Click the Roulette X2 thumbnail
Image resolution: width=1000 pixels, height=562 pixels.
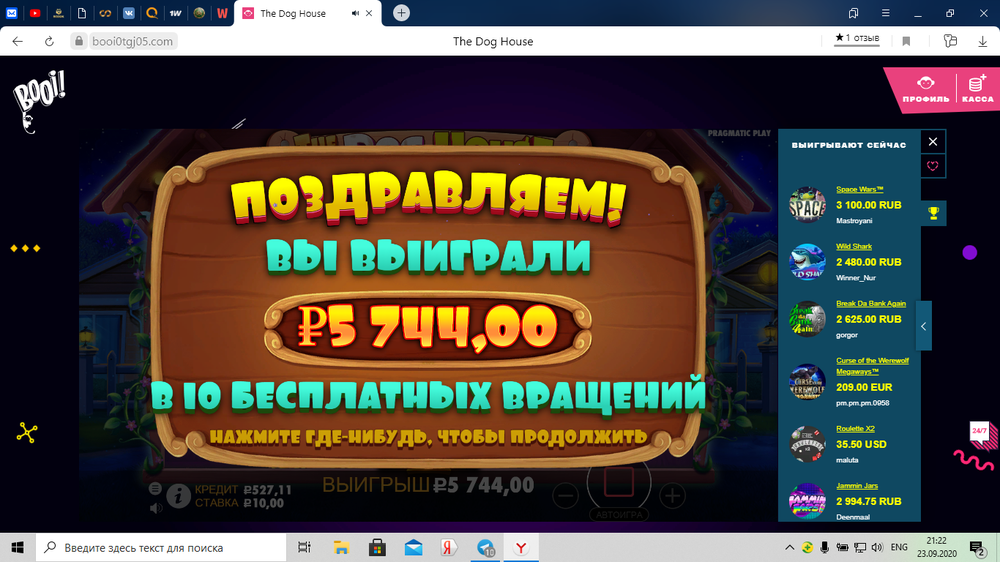click(807, 444)
